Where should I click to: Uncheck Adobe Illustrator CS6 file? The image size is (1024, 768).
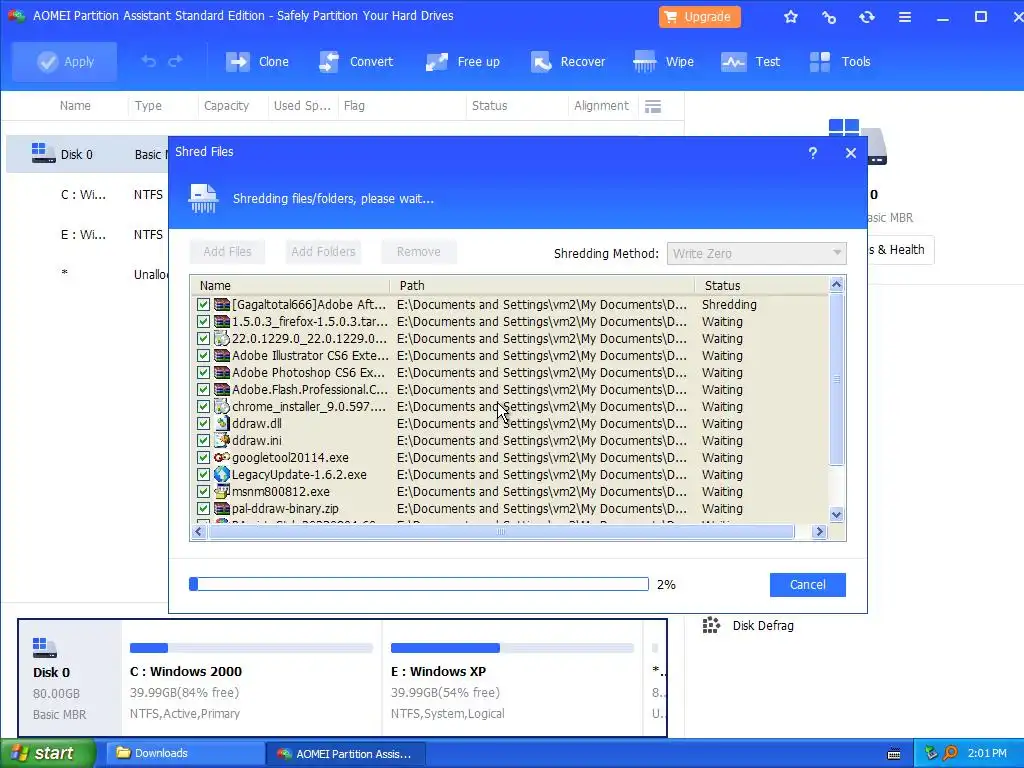point(203,355)
